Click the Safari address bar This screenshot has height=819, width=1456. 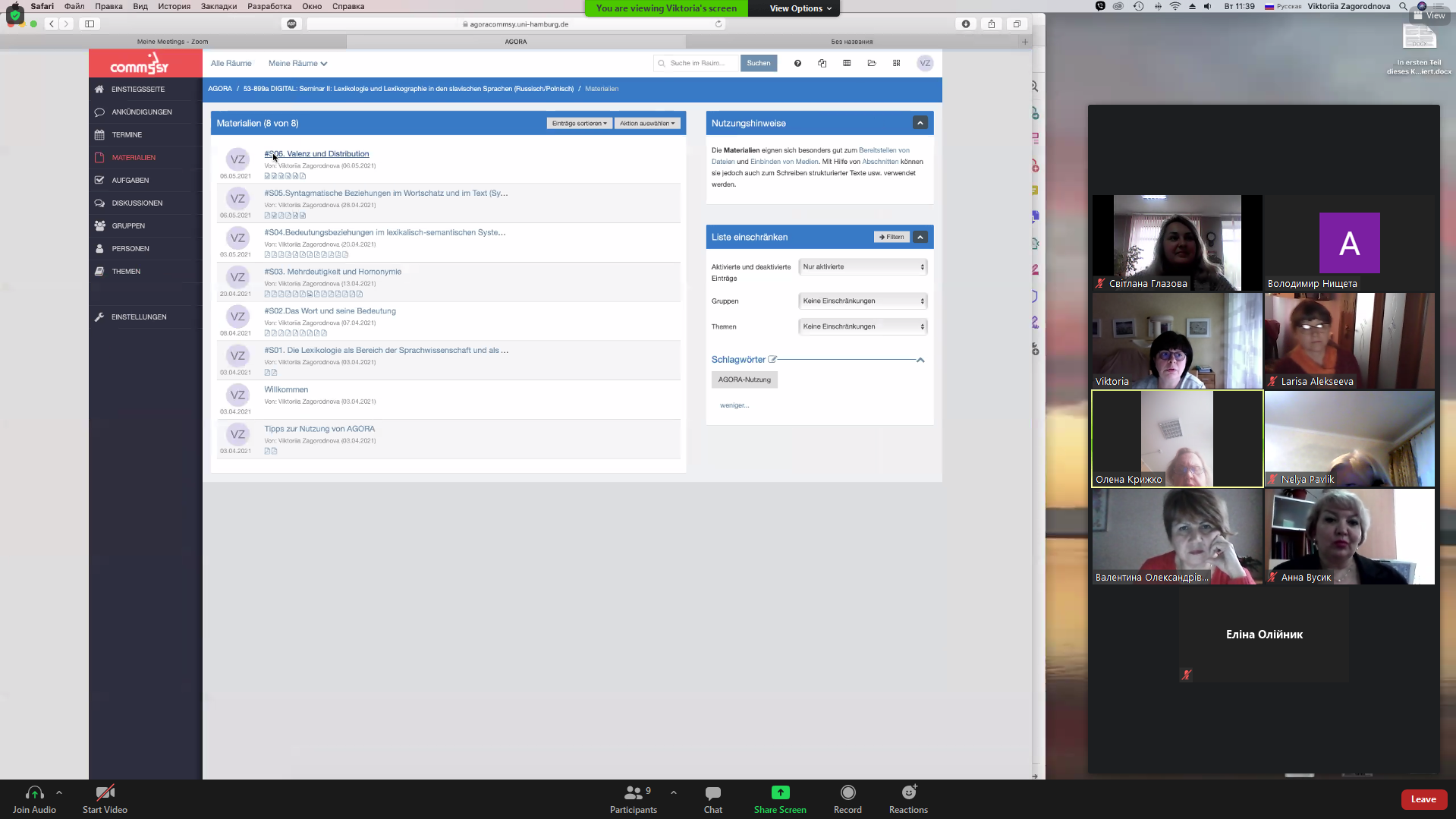tap(516, 24)
